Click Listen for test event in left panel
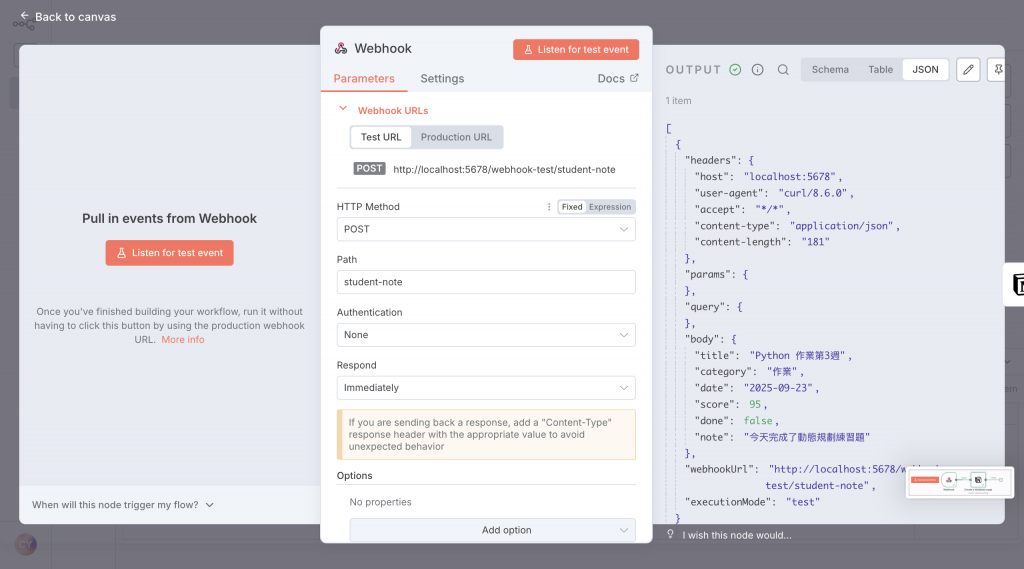This screenshot has width=1024, height=569. (170, 253)
